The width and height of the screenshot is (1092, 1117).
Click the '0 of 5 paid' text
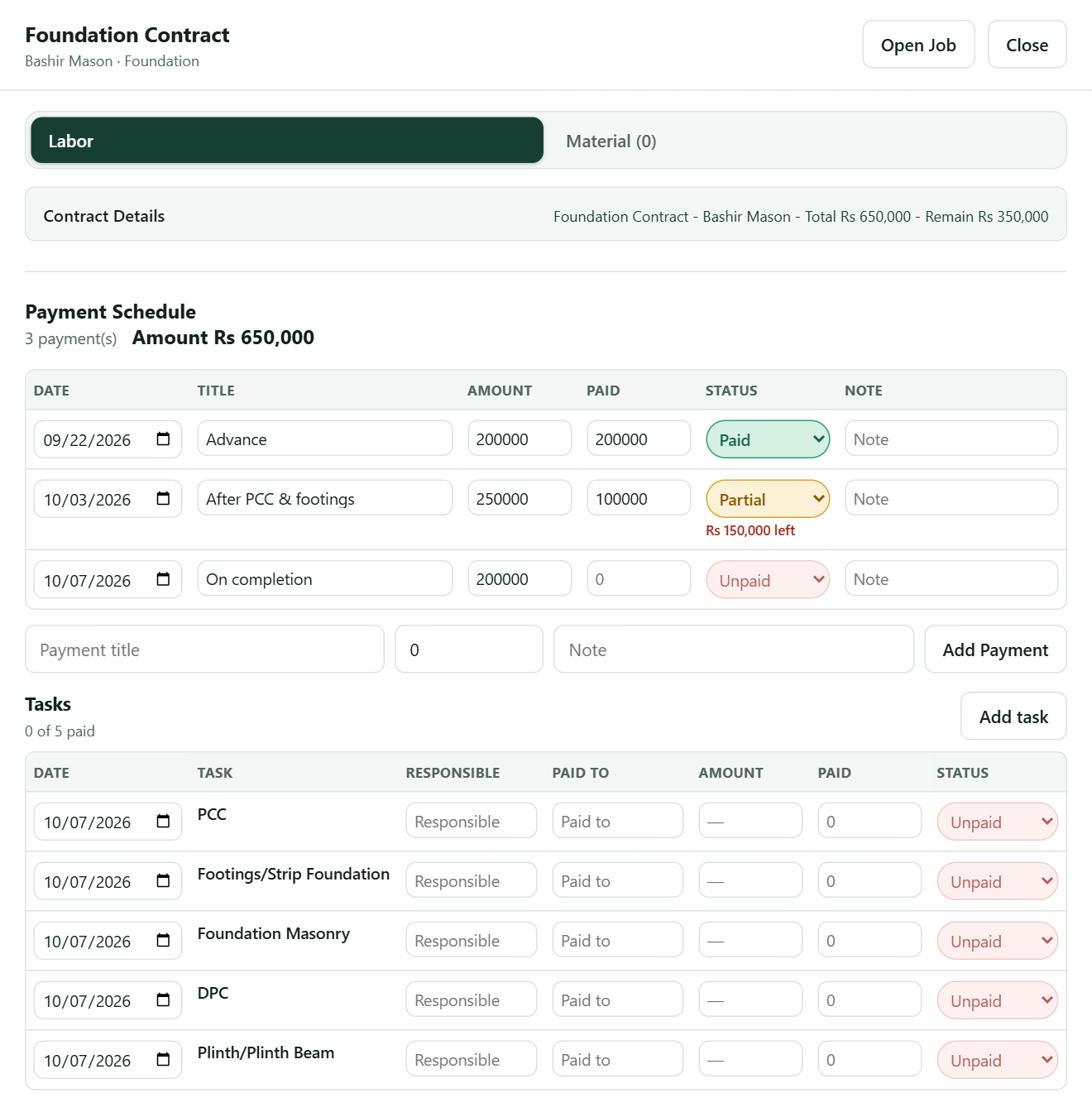tap(60, 731)
